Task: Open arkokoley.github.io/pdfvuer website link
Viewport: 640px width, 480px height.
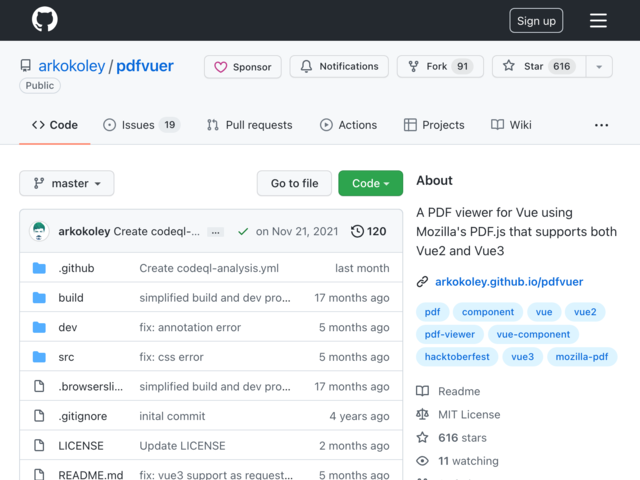Action: click(x=509, y=282)
